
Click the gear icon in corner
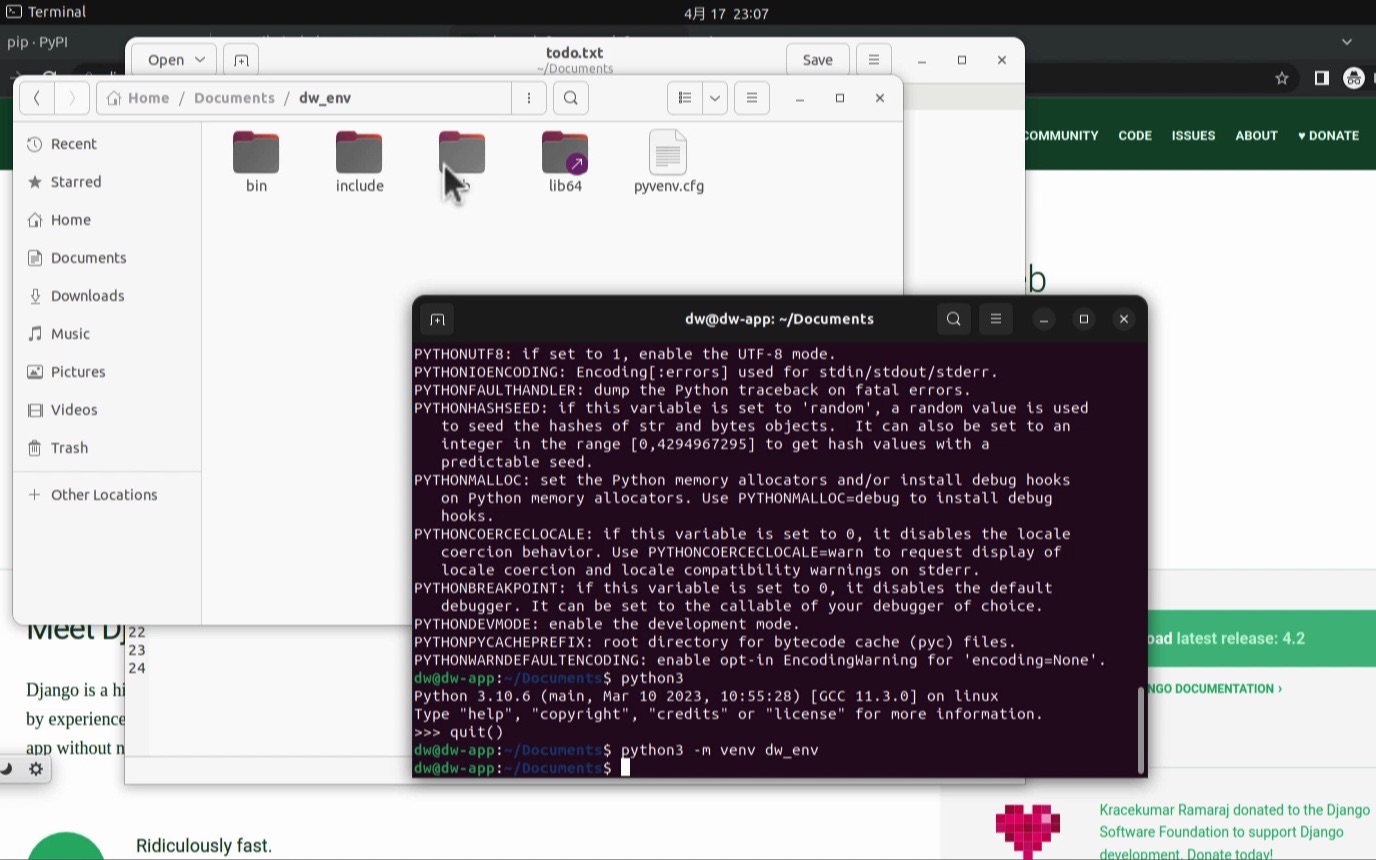point(36,769)
